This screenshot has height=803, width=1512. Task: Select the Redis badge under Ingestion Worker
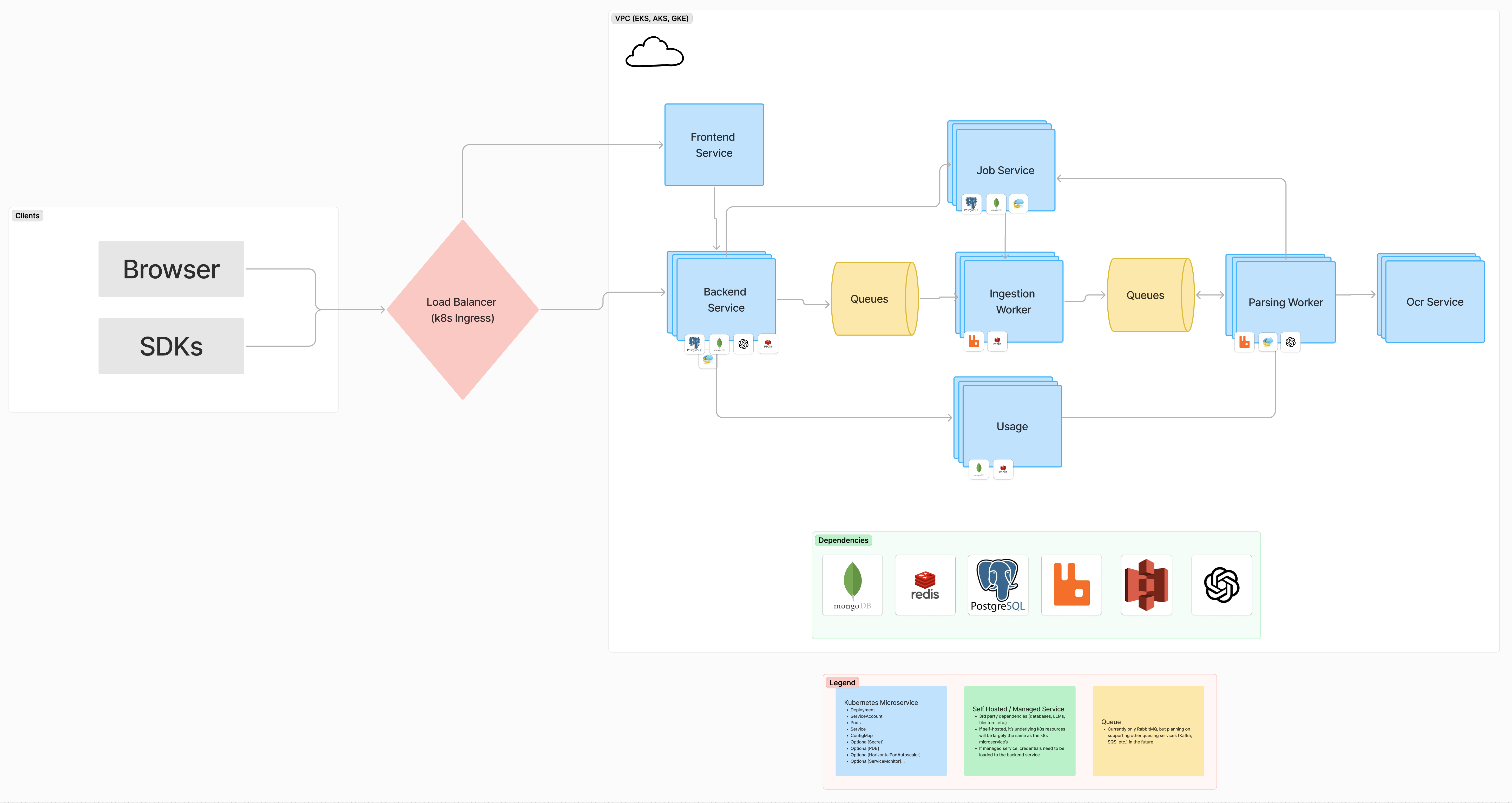pos(997,341)
